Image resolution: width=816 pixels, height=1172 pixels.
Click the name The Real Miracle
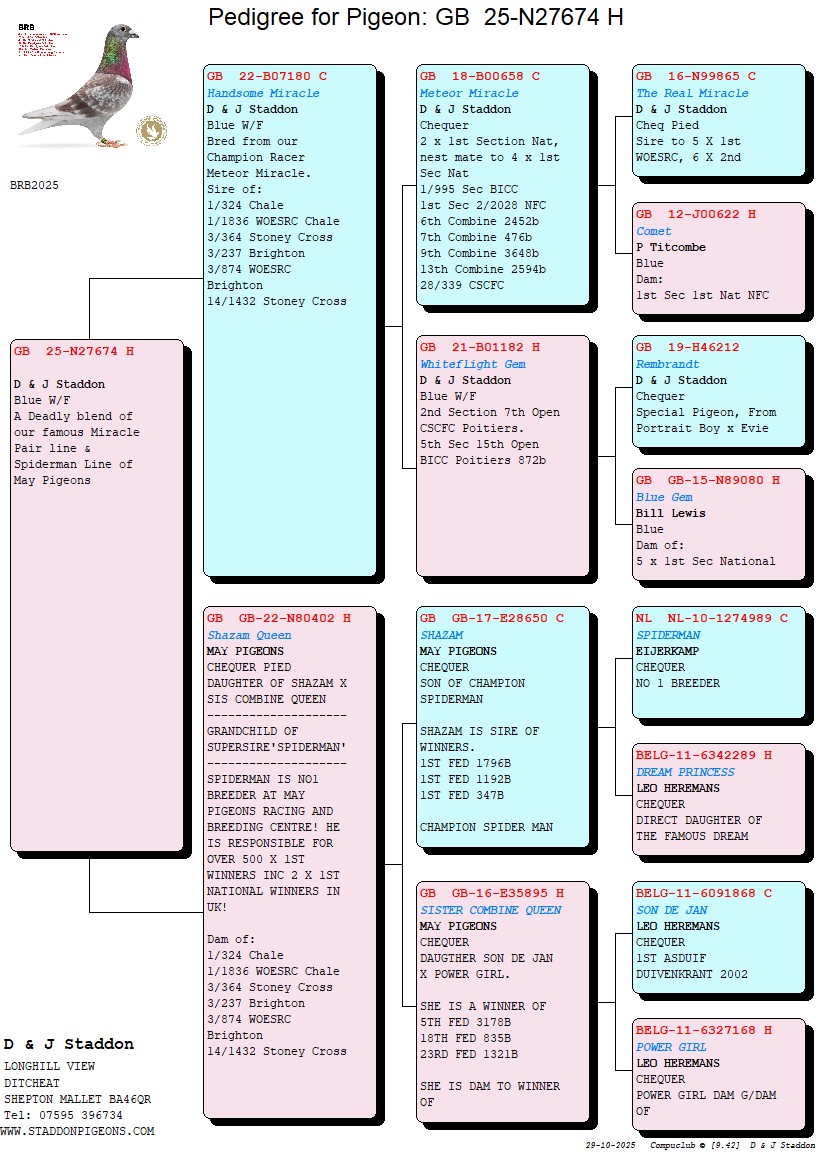coord(692,93)
